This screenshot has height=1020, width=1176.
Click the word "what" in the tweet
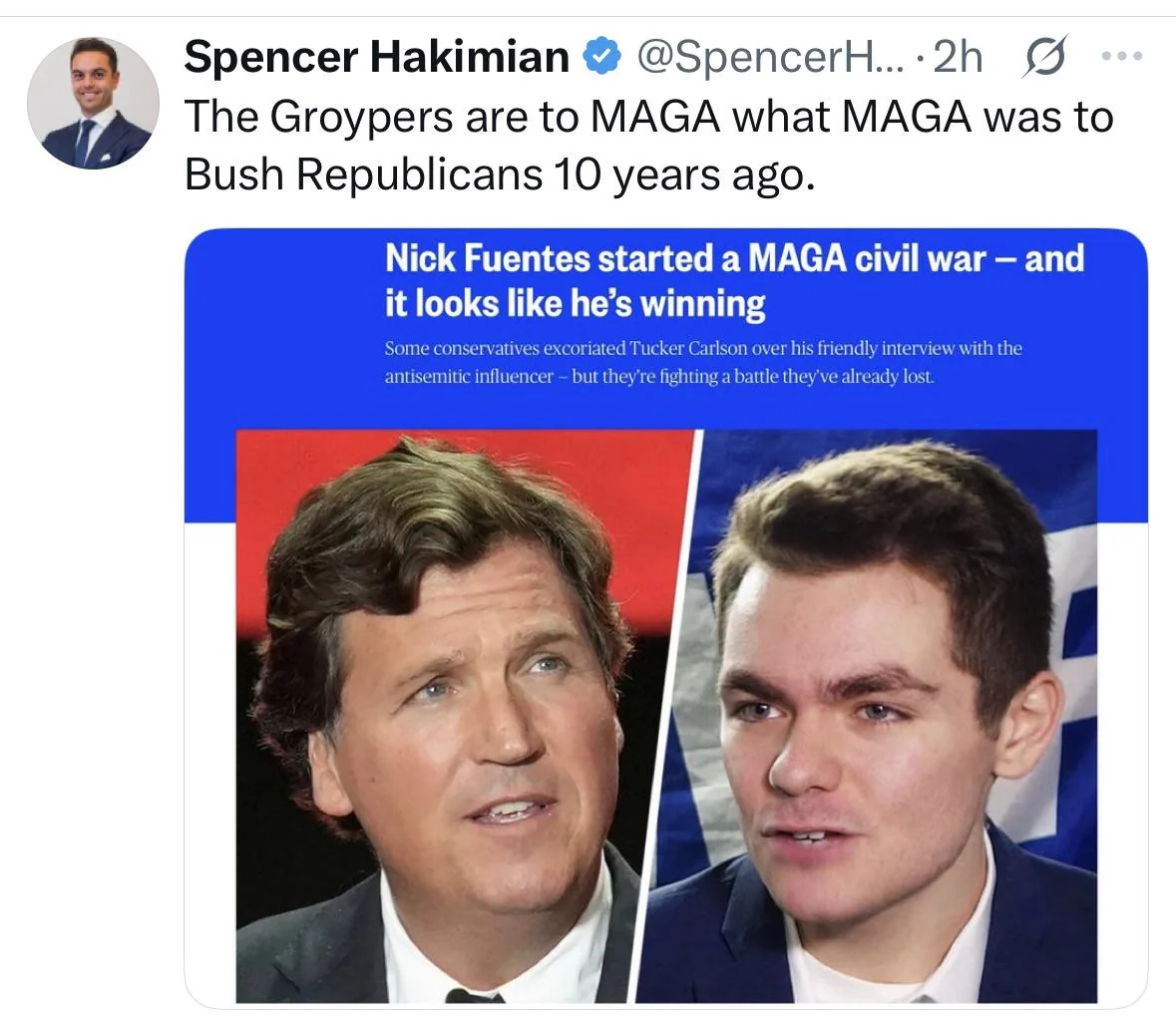tap(781, 117)
